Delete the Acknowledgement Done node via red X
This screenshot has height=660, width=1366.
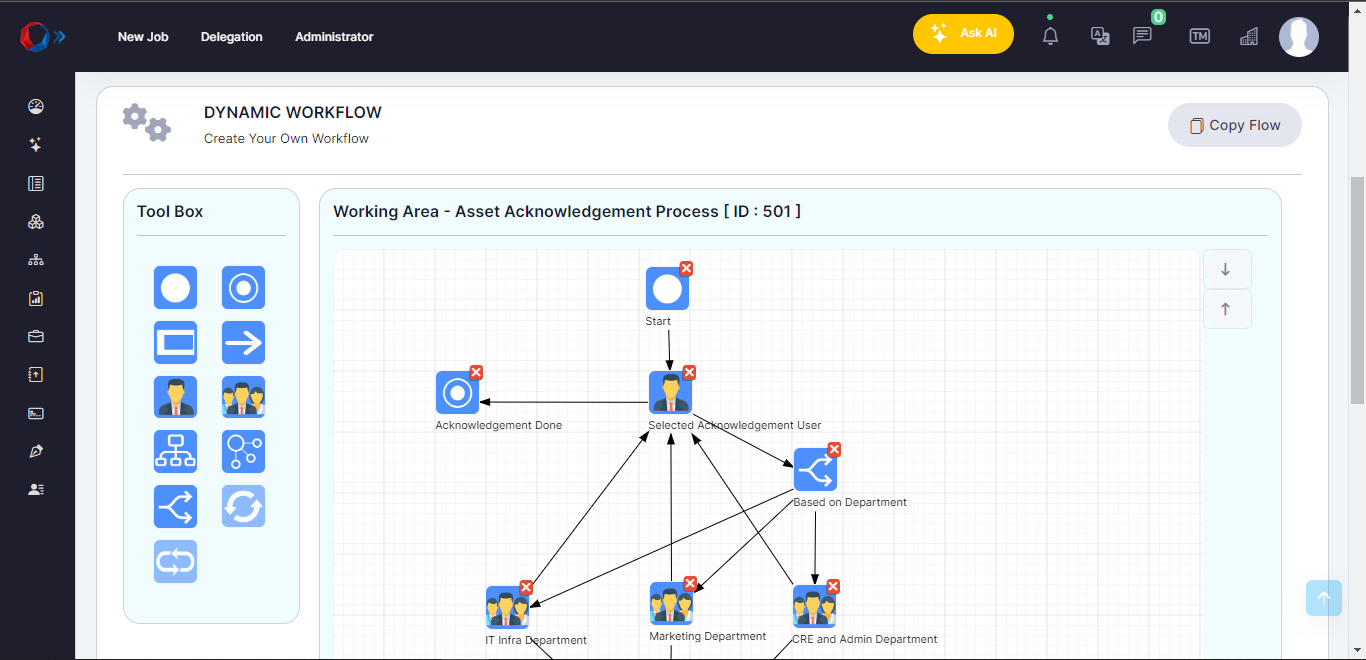(476, 372)
